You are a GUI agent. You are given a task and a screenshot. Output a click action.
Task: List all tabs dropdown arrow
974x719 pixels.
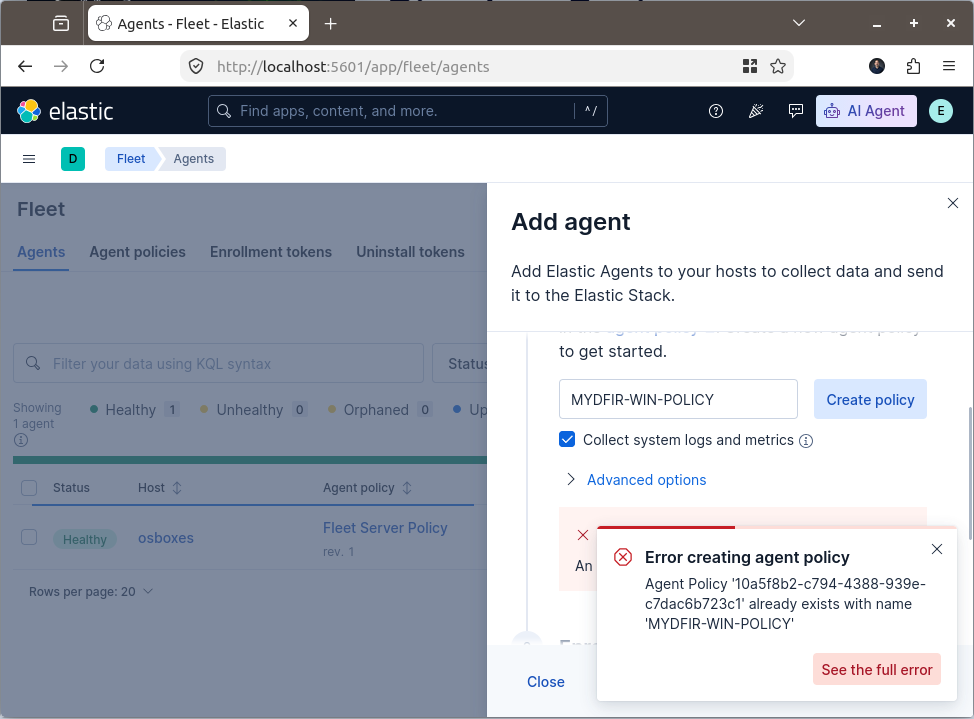click(799, 23)
